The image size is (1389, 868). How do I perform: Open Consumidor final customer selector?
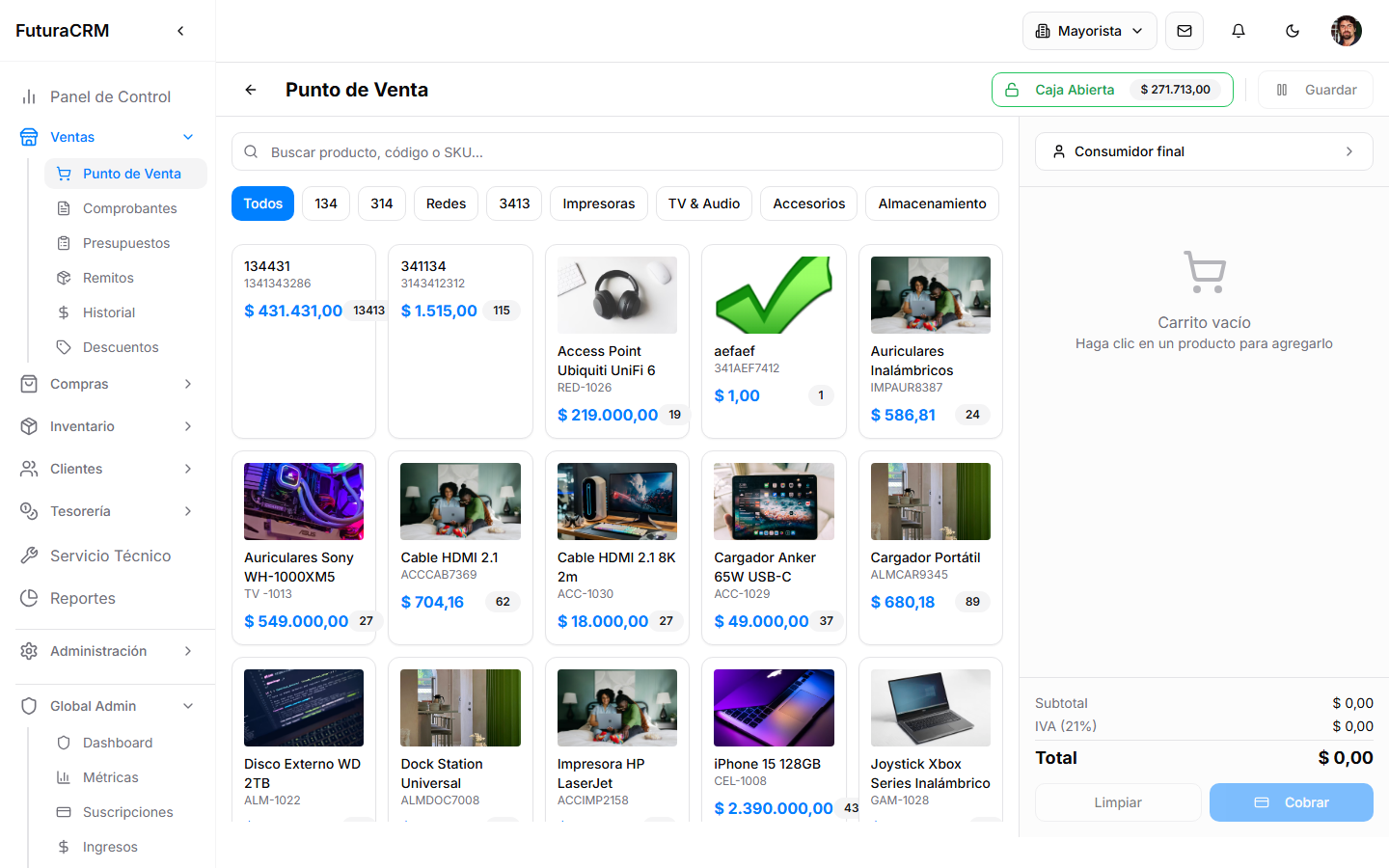[1204, 151]
